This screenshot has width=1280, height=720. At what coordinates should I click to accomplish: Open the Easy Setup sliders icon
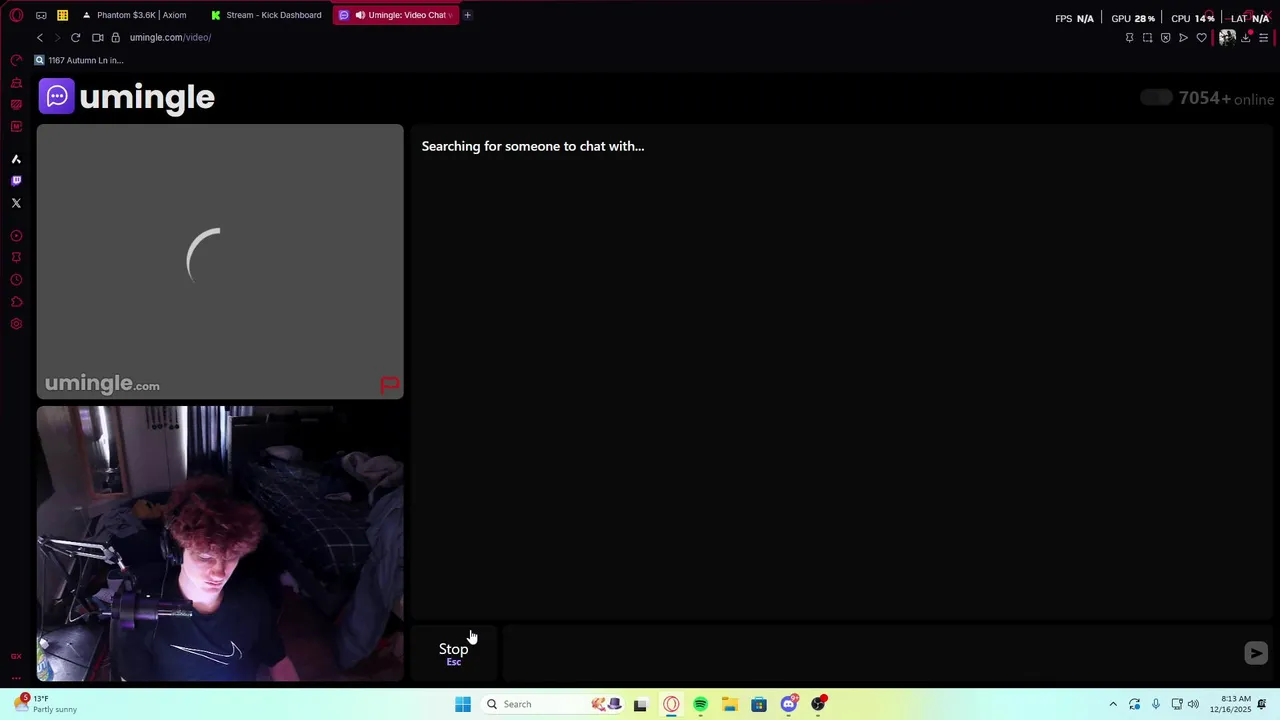pyautogui.click(x=1264, y=38)
